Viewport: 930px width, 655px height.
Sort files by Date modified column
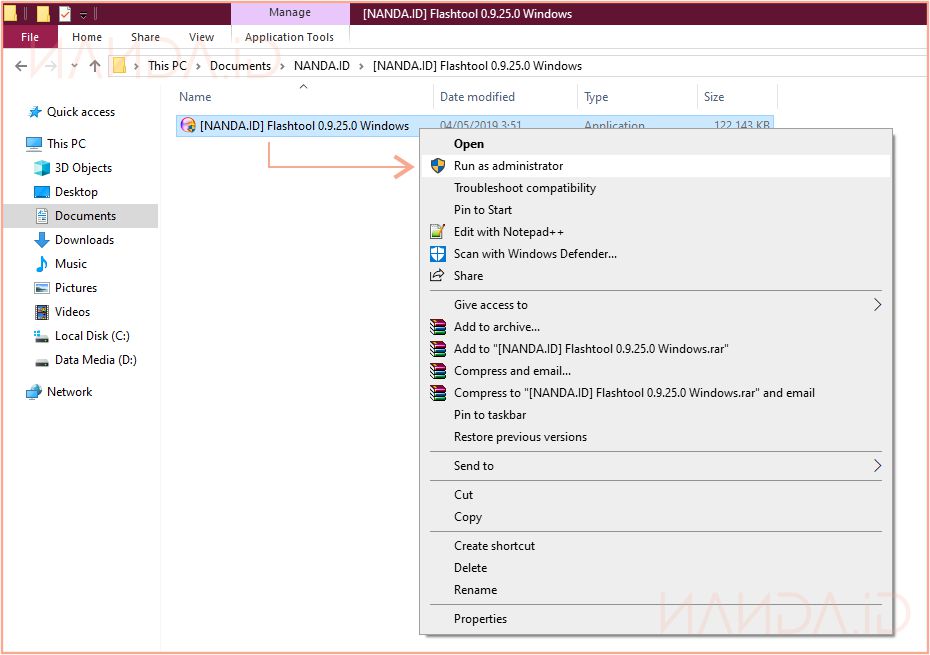[477, 97]
